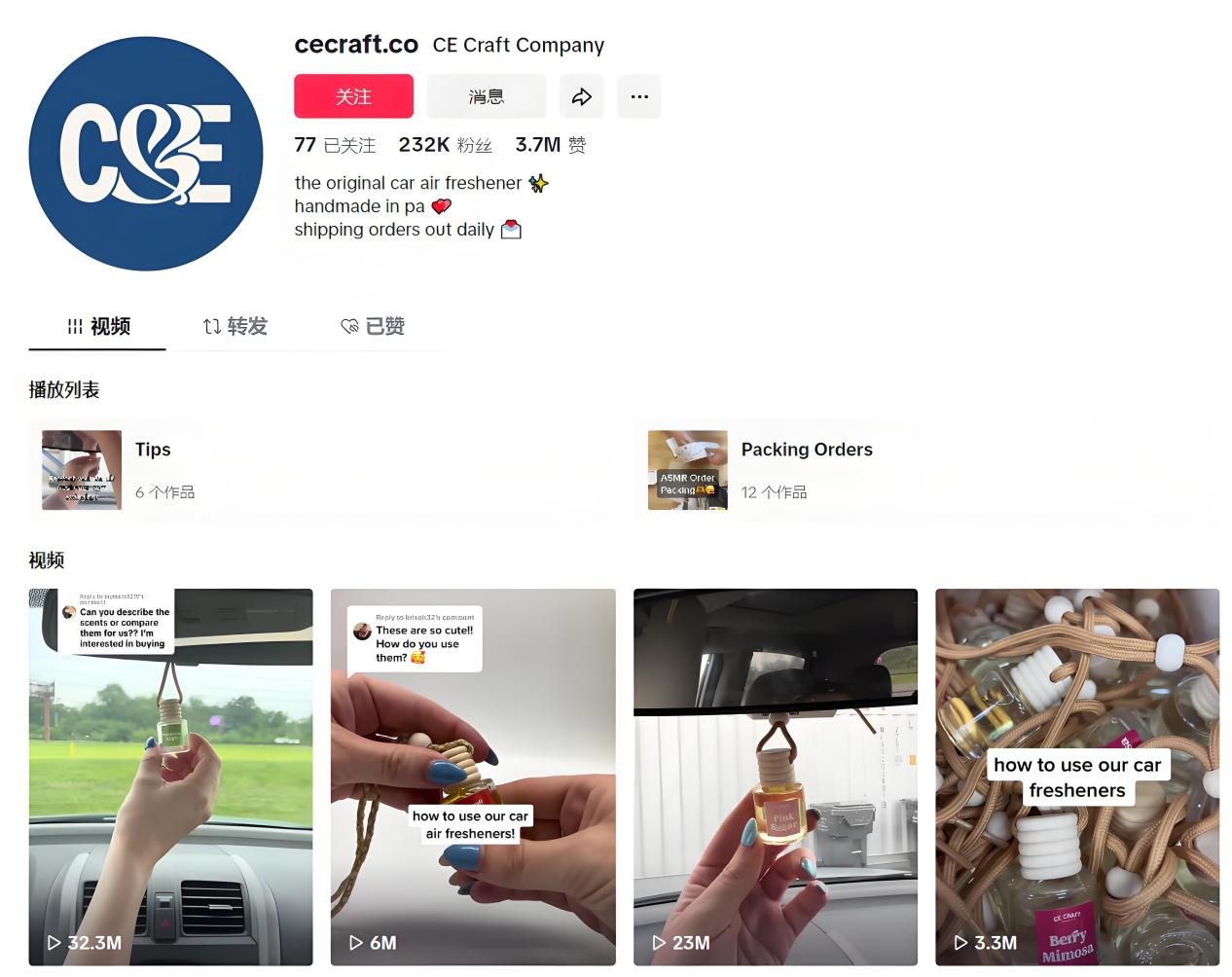View the 232K 粉丝 followers list
Image resolution: width=1232 pixels, height=977 pixels.
point(445,145)
